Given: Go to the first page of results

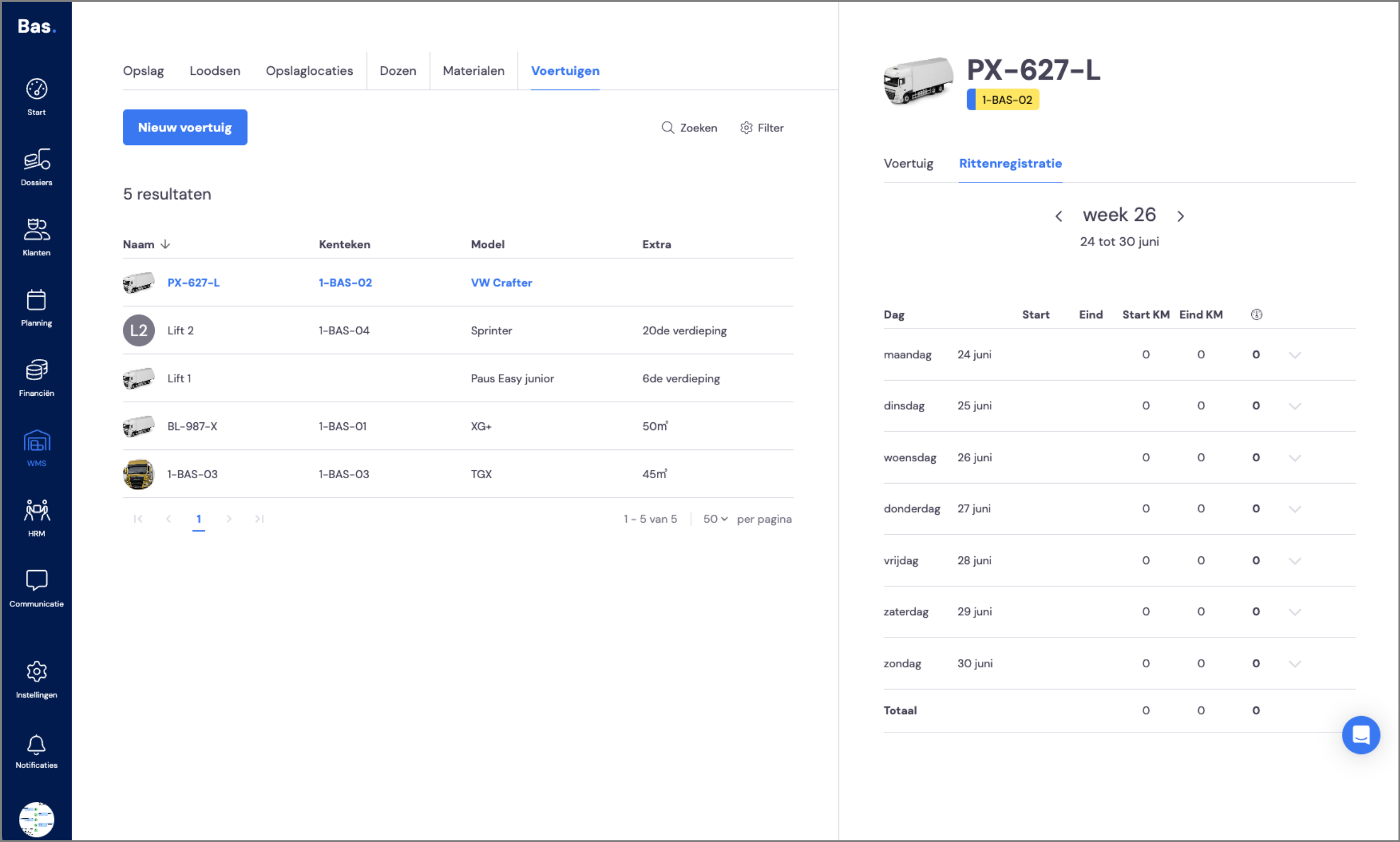Looking at the screenshot, I should point(138,518).
